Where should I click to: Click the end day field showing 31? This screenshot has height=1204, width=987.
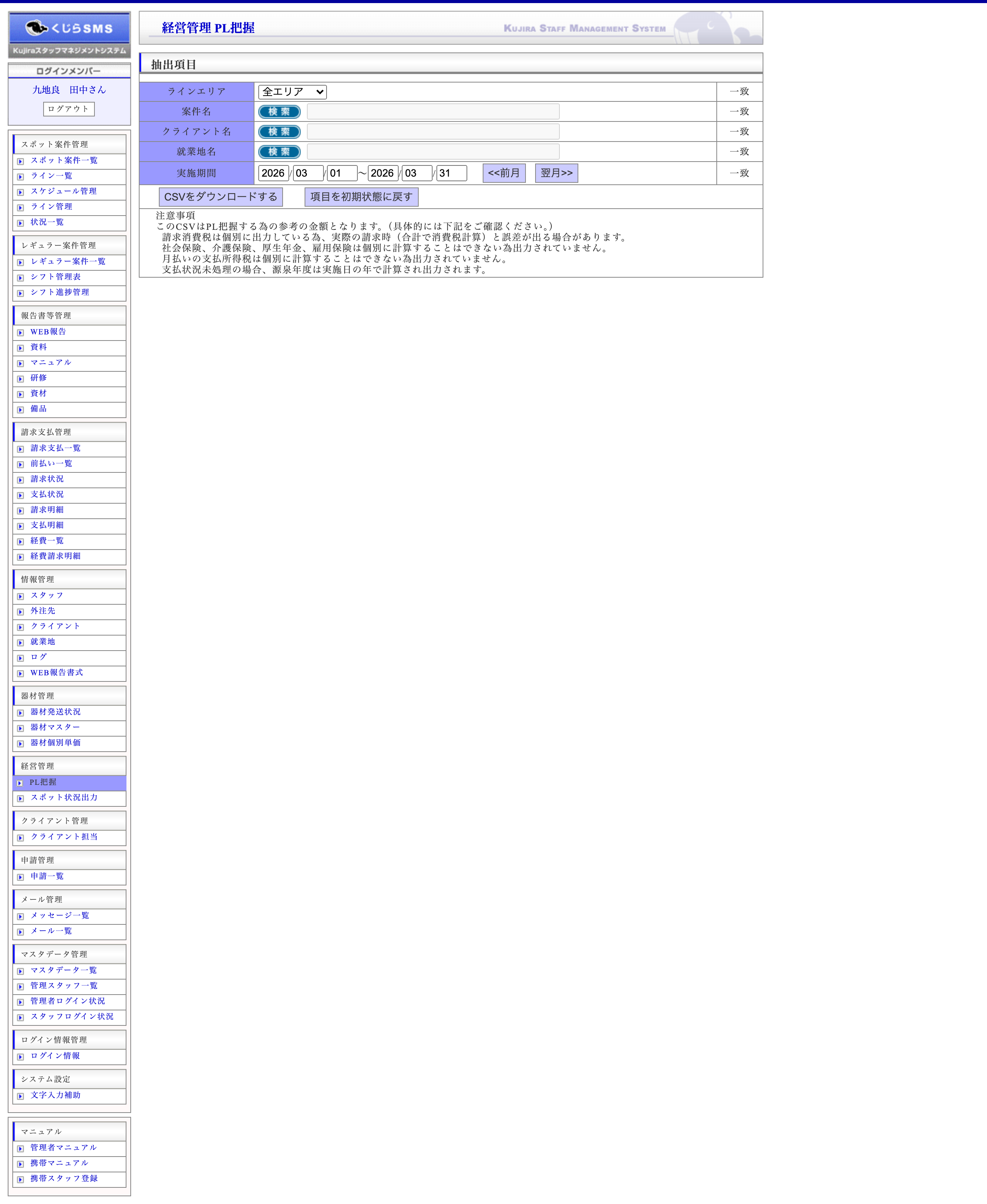tap(451, 173)
